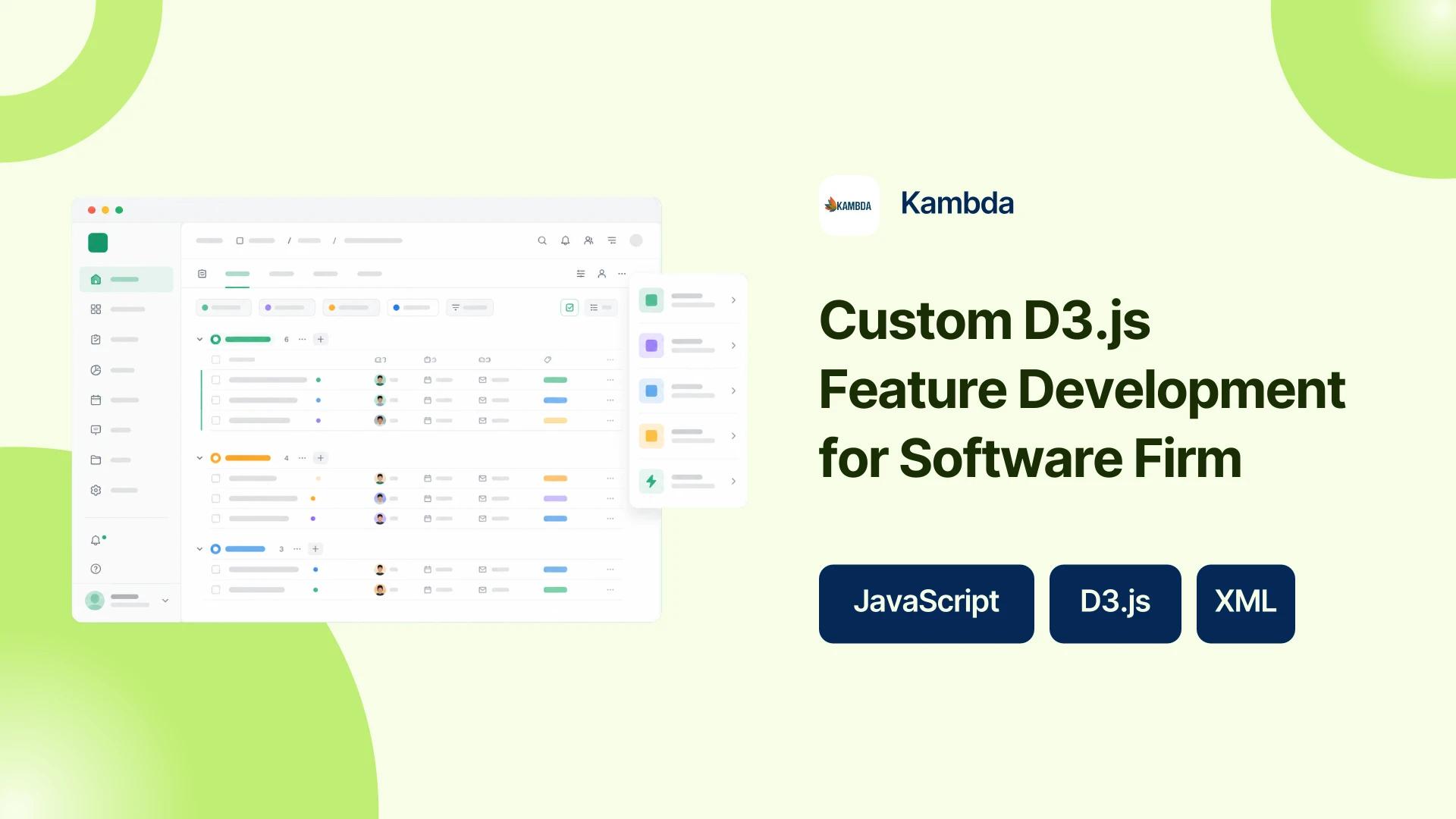Click the green app logo square
This screenshot has height=819, width=1456.
coord(98,243)
